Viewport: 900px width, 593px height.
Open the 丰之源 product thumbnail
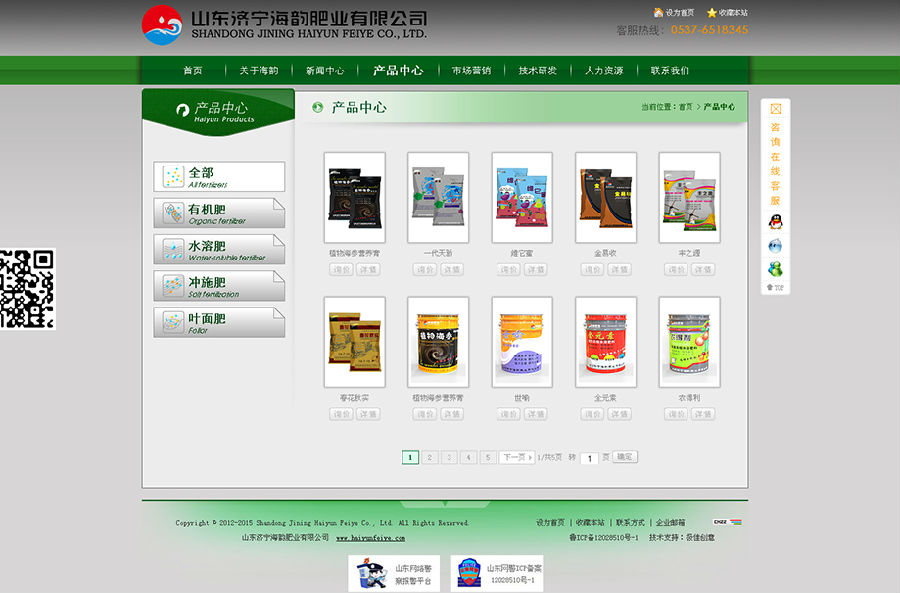coord(689,197)
